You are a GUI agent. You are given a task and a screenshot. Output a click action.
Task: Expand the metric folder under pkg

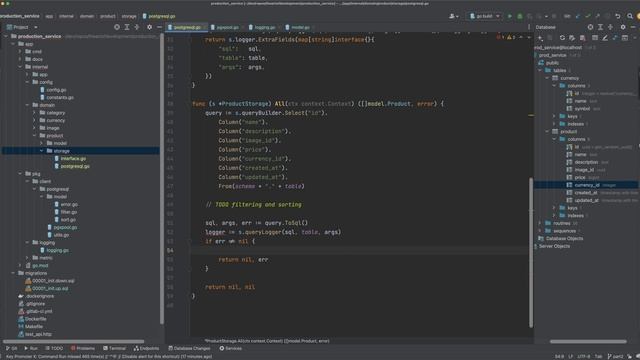(27, 258)
